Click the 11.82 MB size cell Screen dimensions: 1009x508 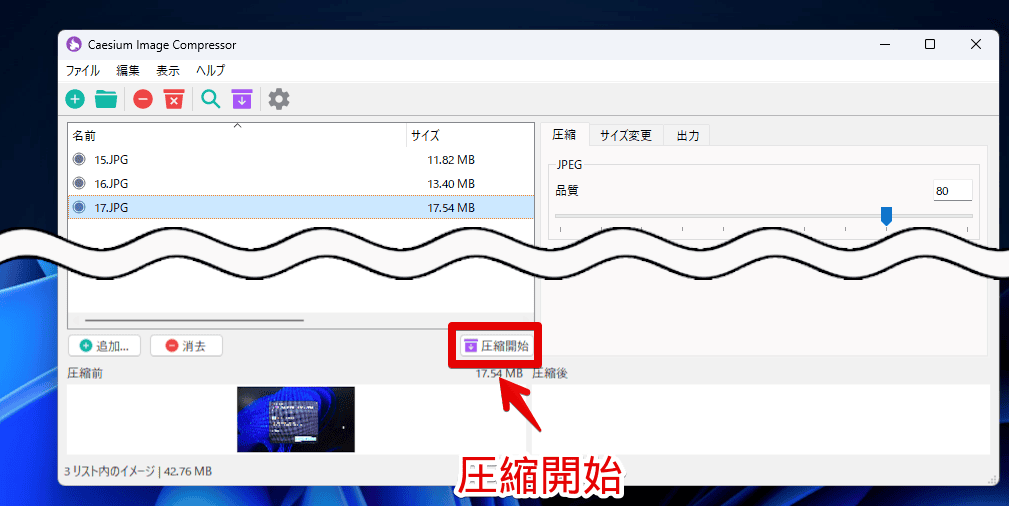click(x=451, y=160)
